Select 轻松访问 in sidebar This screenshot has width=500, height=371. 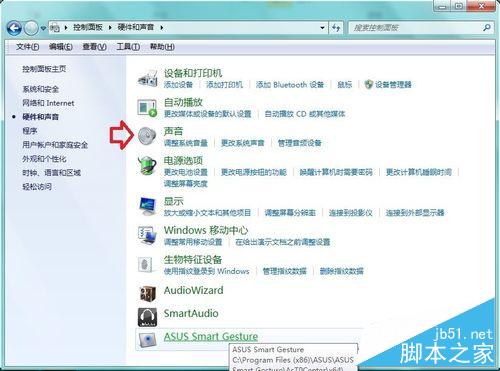[37, 187]
